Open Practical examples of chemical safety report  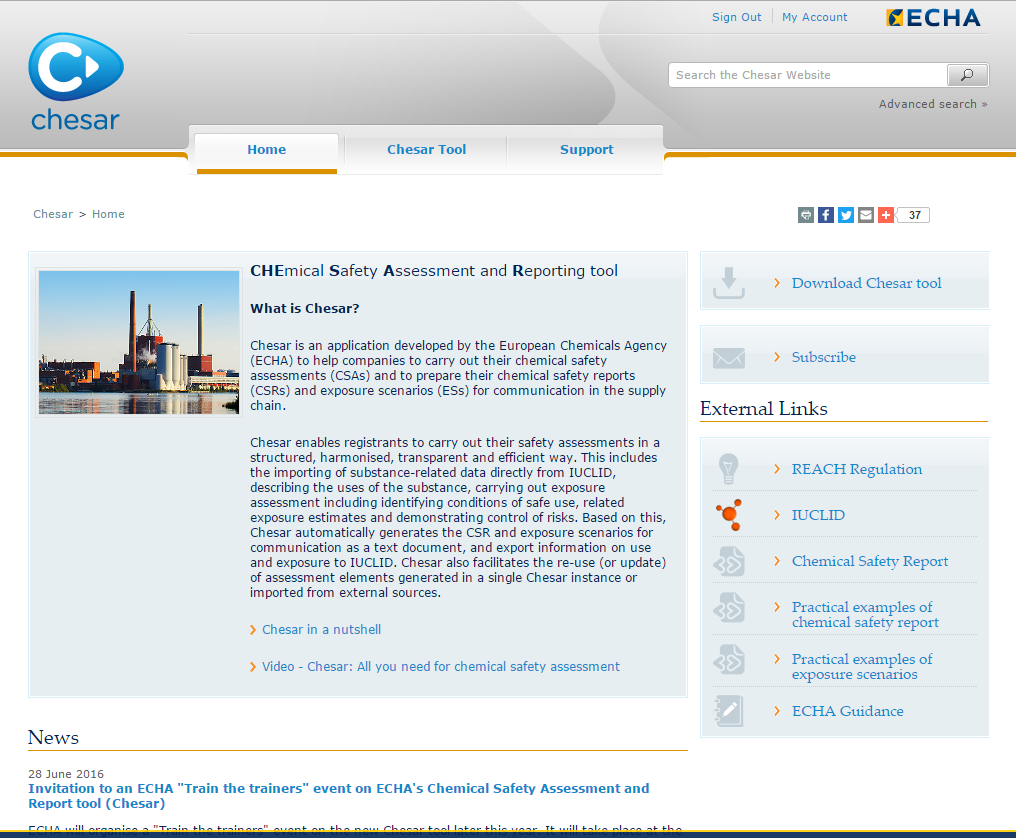865,614
